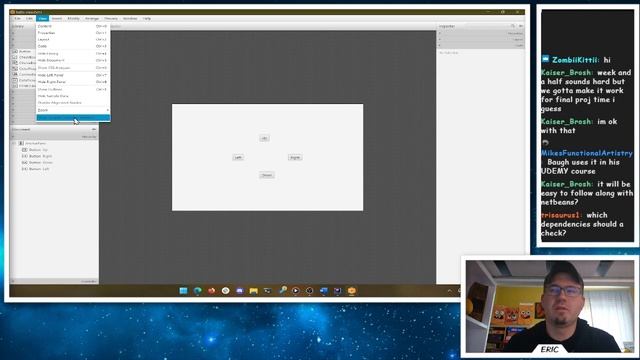Select the HTMLEditor icon in Library list

(15, 86)
